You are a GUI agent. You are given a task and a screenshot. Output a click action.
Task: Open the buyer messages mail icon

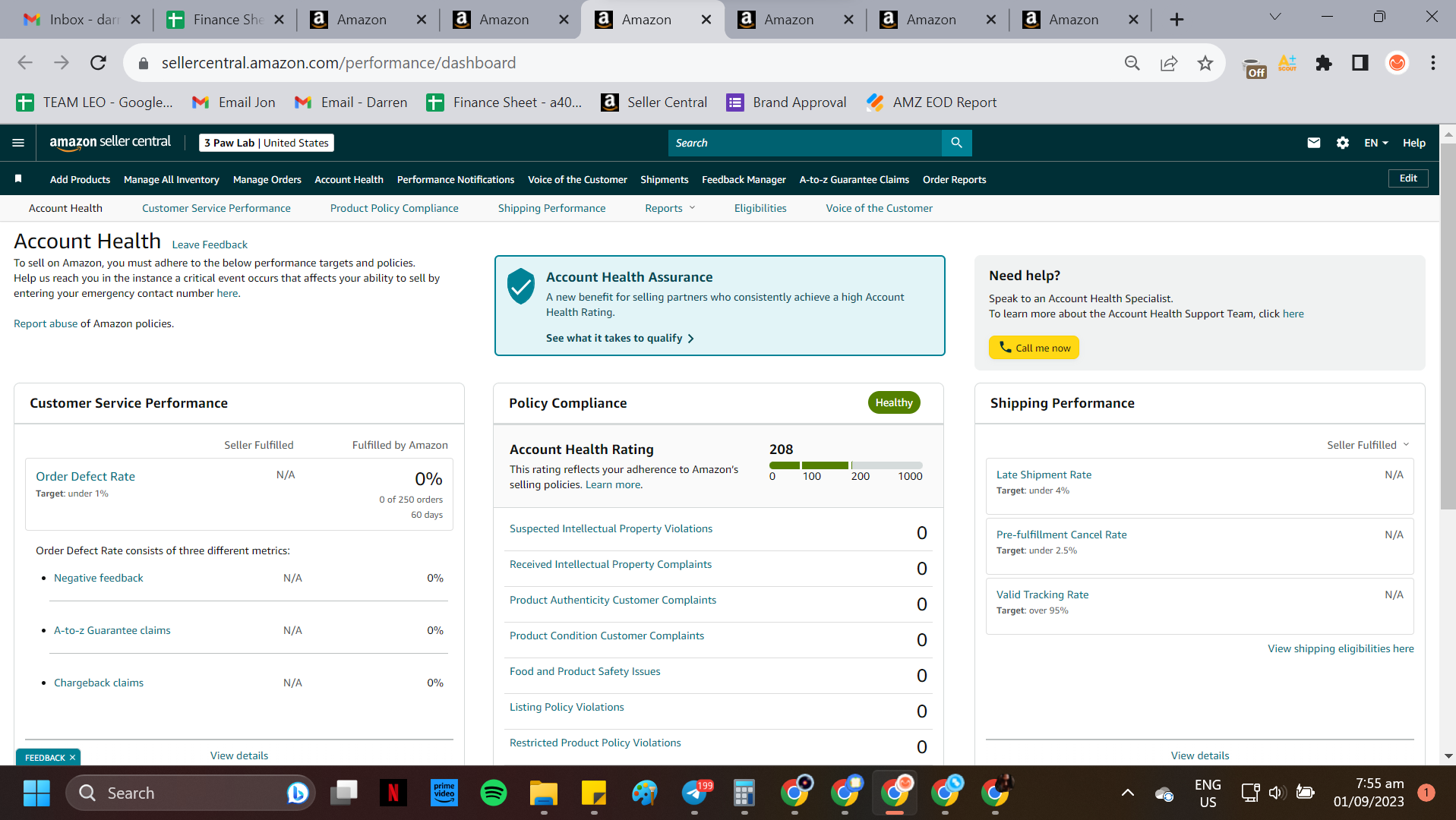coord(1313,143)
